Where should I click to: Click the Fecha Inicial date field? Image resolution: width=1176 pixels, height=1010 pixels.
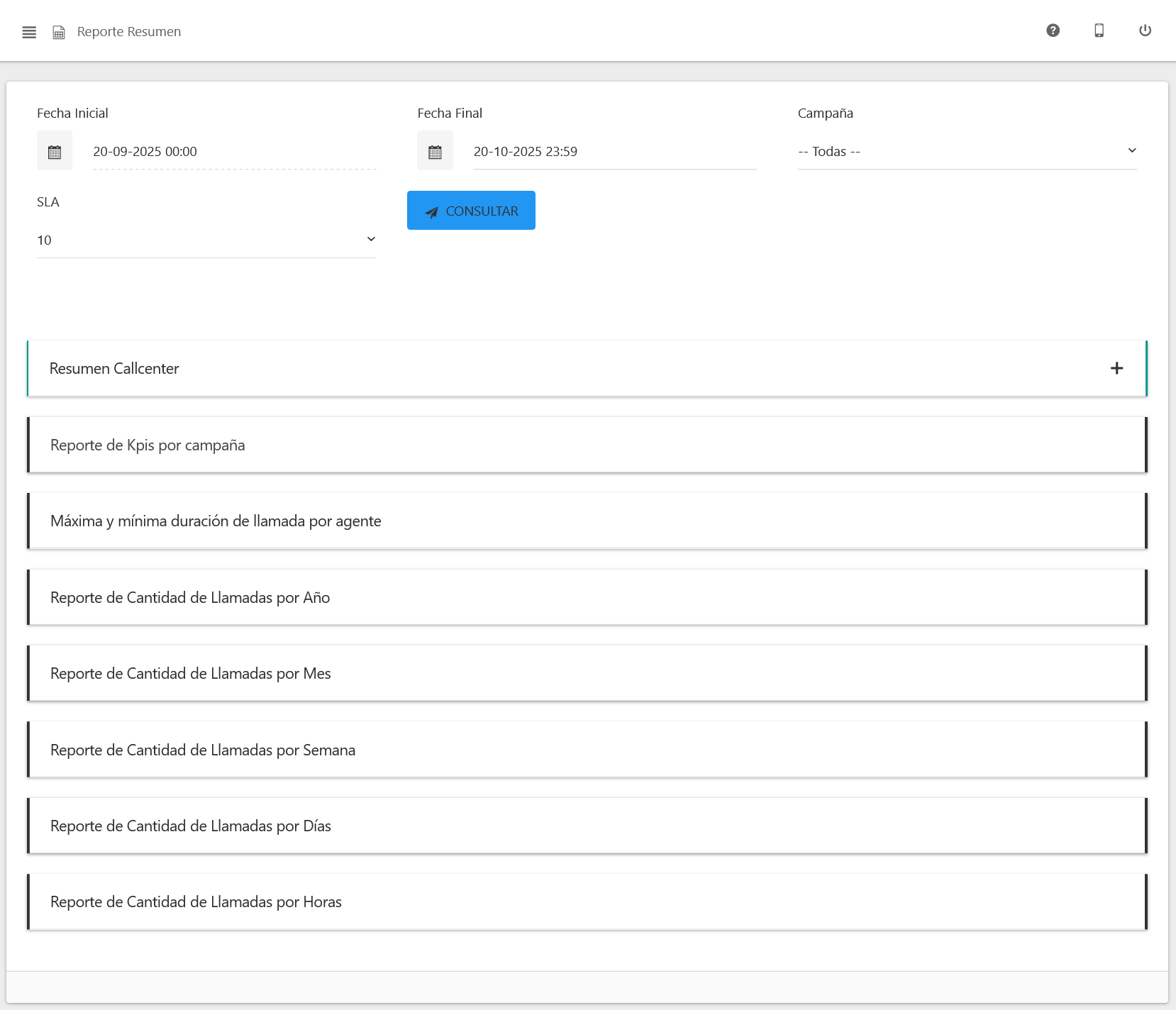click(x=234, y=151)
